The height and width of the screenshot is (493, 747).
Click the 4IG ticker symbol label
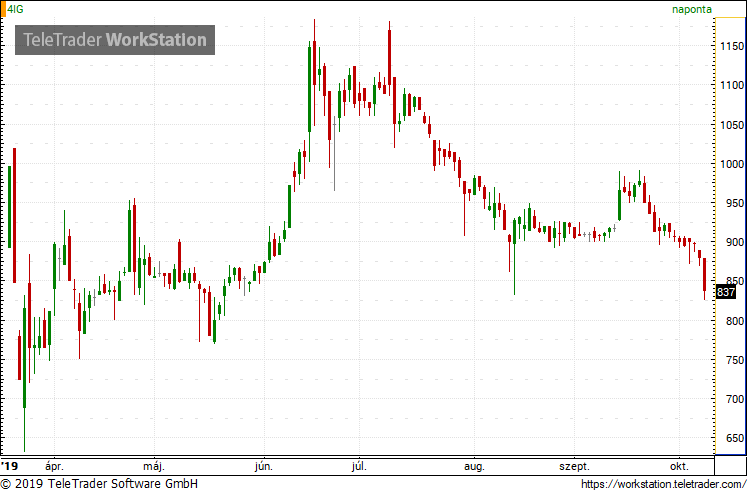[15, 9]
